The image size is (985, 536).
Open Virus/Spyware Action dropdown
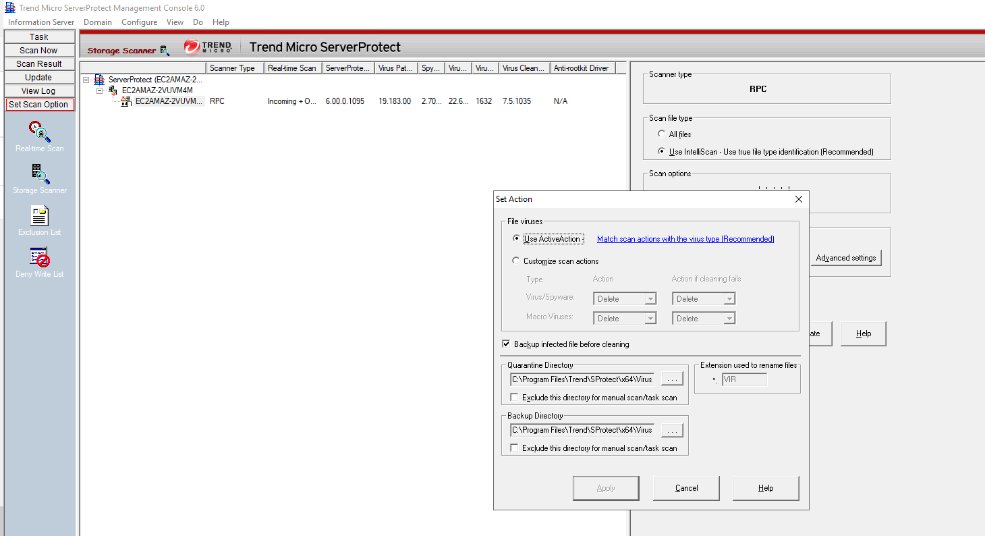click(x=624, y=299)
